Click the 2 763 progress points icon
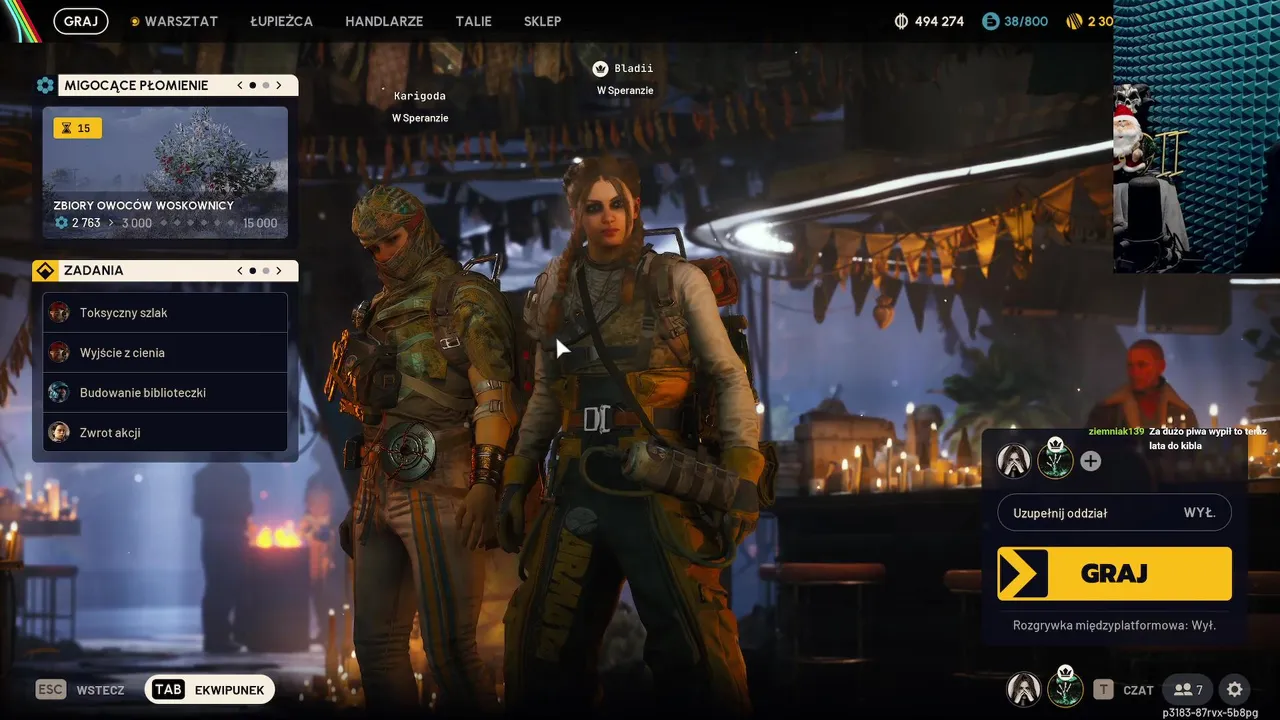 [61, 223]
